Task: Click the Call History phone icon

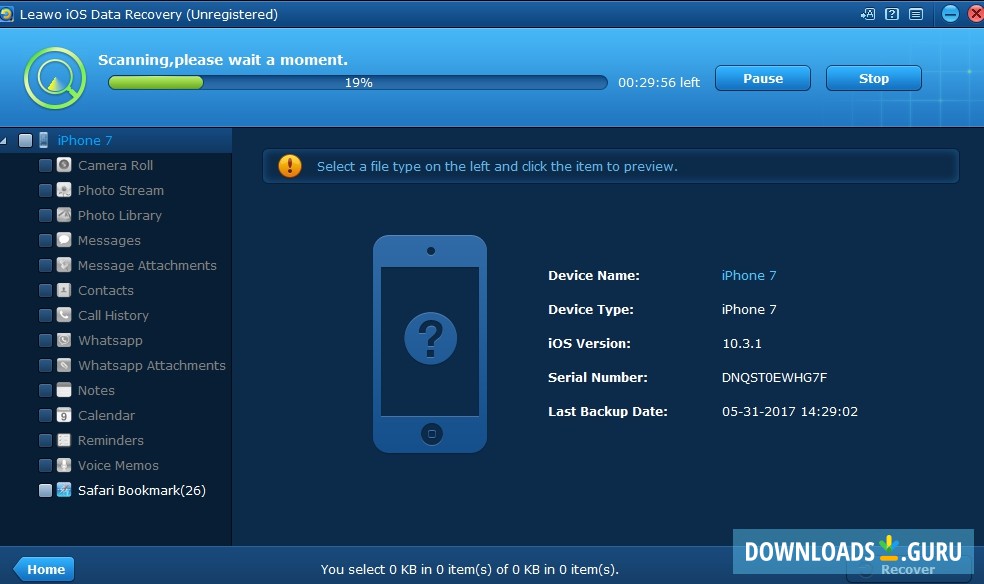Action: tap(64, 315)
